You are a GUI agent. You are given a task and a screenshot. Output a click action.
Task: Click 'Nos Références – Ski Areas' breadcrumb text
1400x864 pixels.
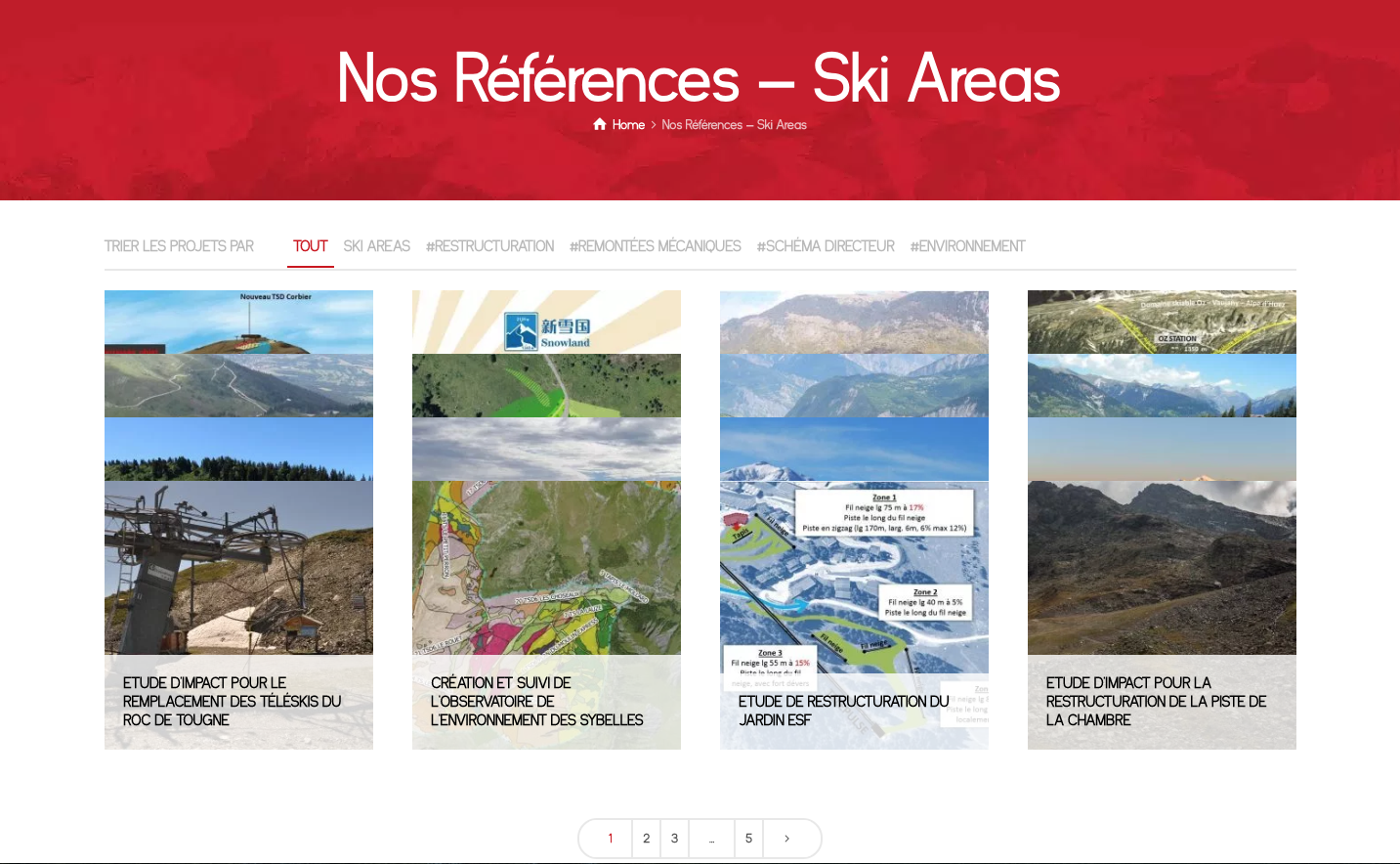click(734, 125)
